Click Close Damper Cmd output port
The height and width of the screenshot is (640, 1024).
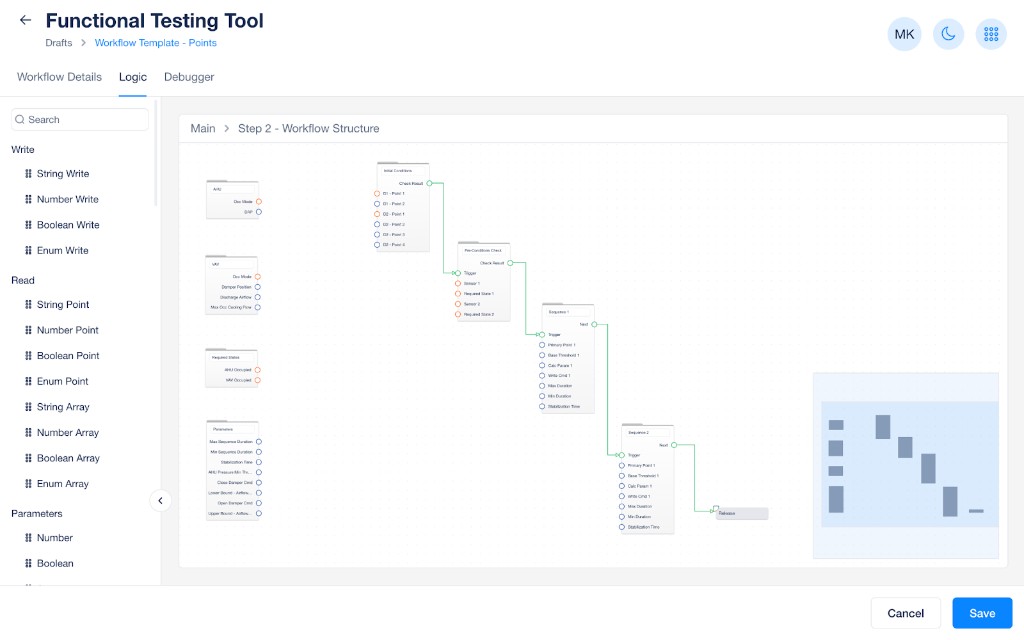259,483
